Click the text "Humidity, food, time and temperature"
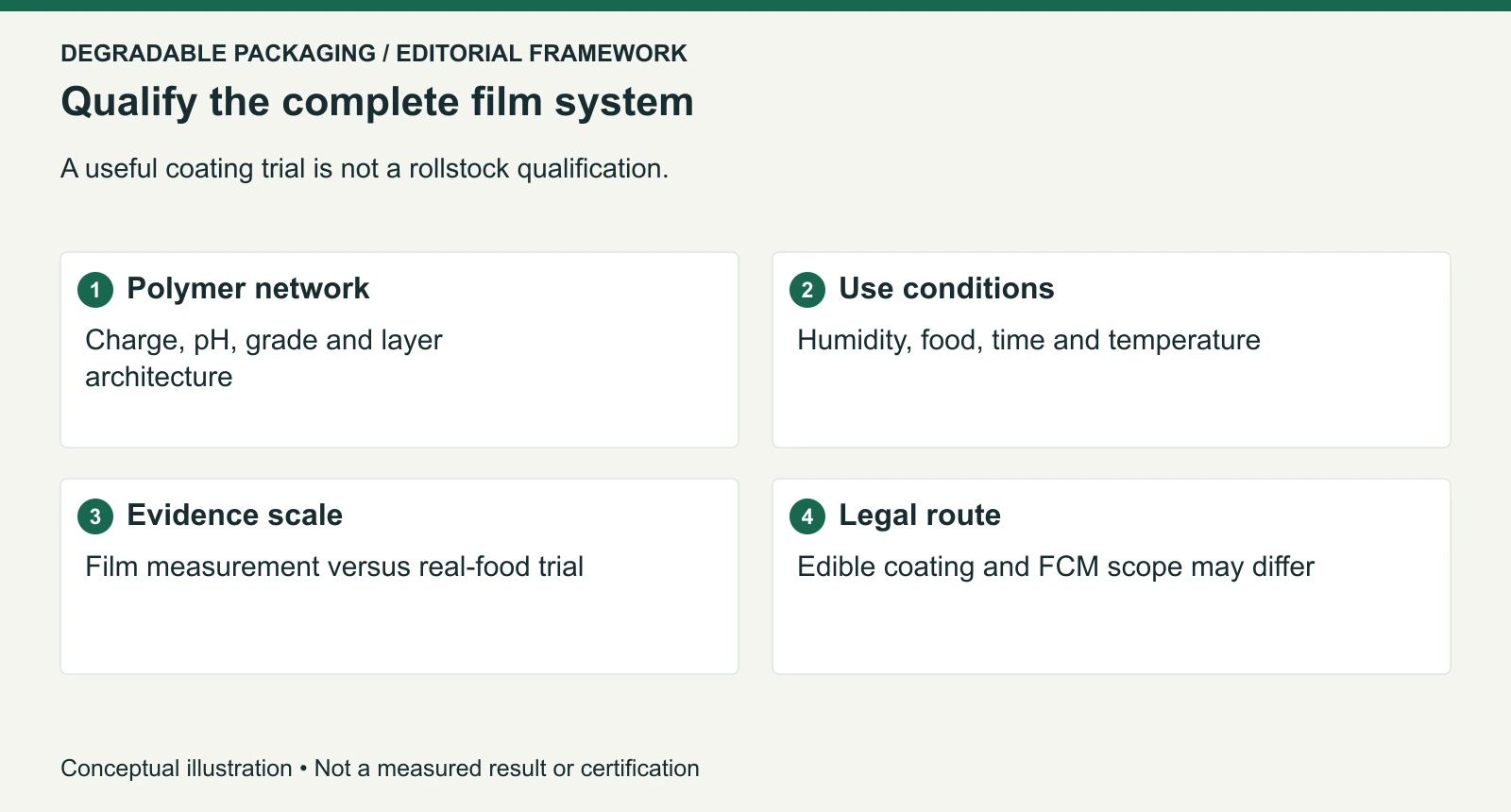This screenshot has height=812, width=1511. (1028, 340)
